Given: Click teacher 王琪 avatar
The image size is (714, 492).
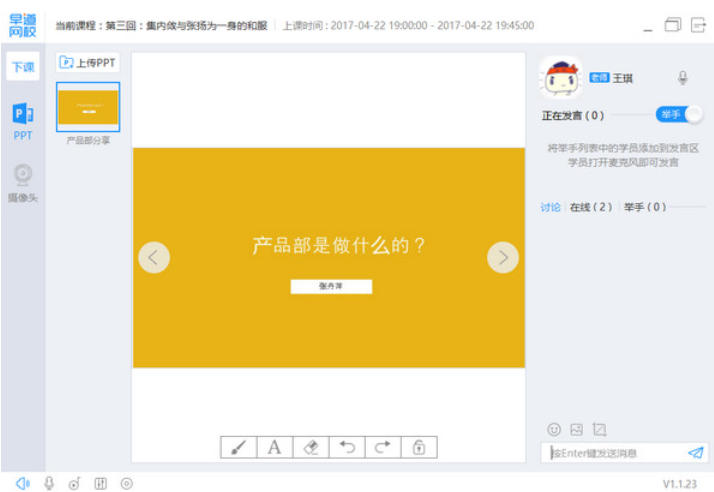Looking at the screenshot, I should click(561, 77).
